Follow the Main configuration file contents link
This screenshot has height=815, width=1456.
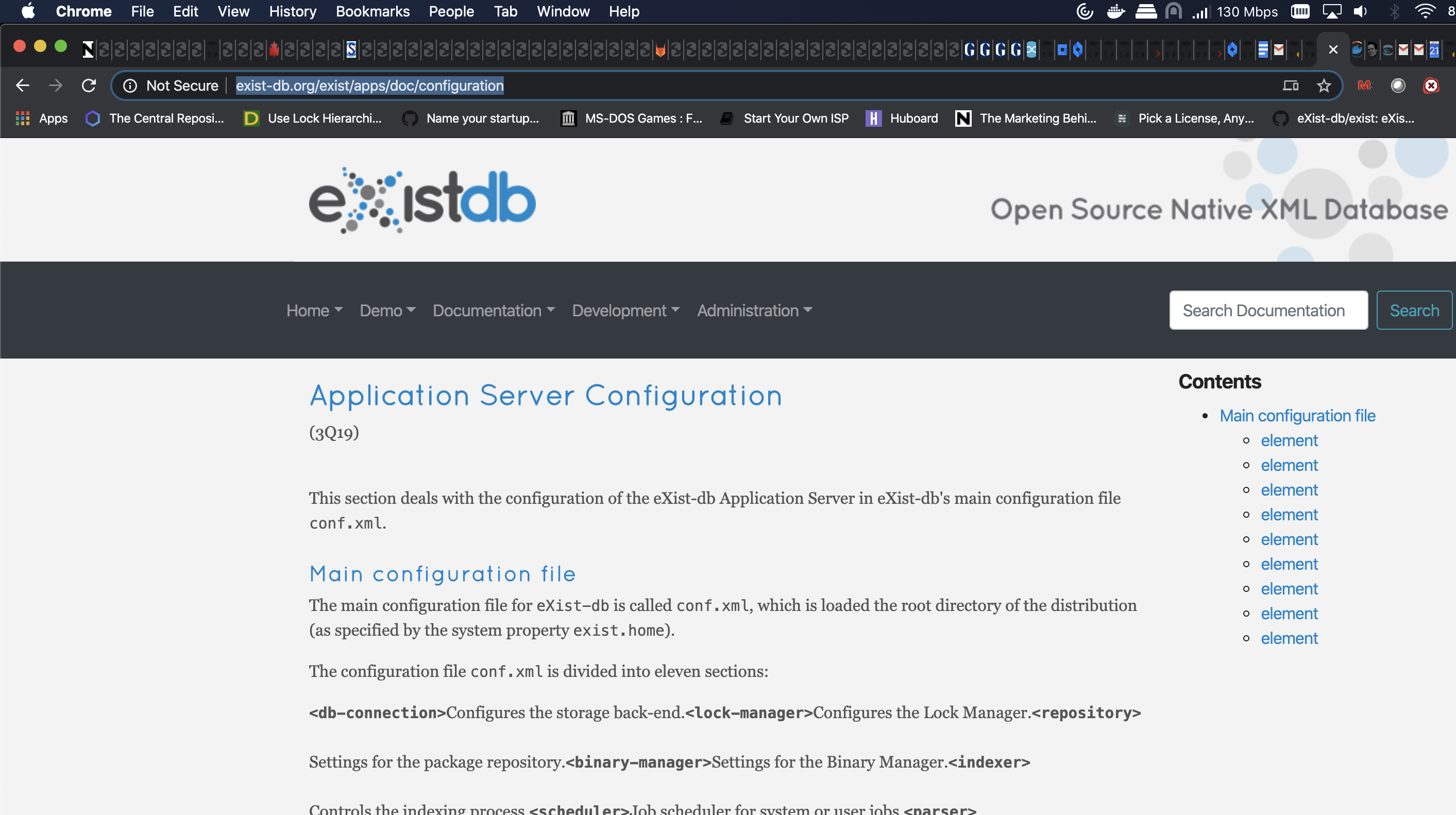click(1297, 415)
